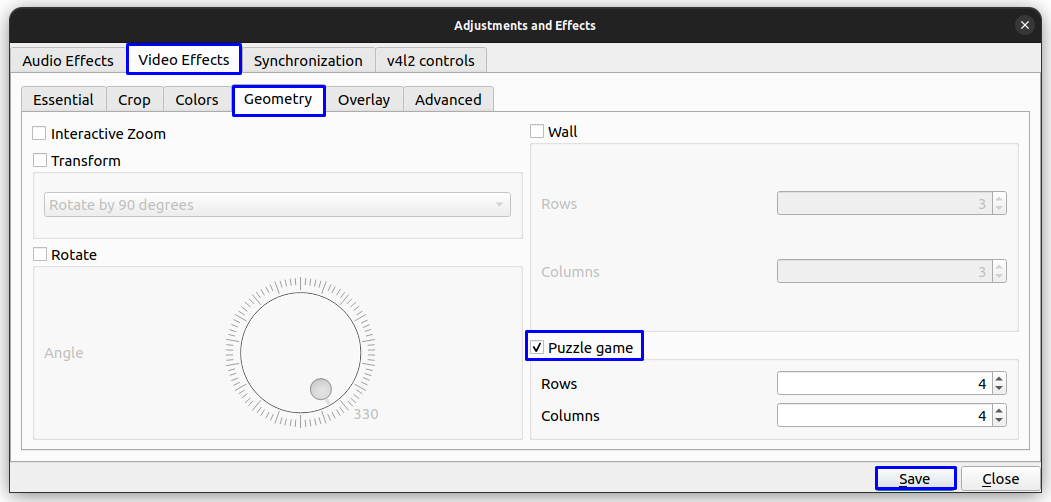Enable the Interactive Zoom checkbox
Screen dimensions: 1051x502
[x=40, y=134]
